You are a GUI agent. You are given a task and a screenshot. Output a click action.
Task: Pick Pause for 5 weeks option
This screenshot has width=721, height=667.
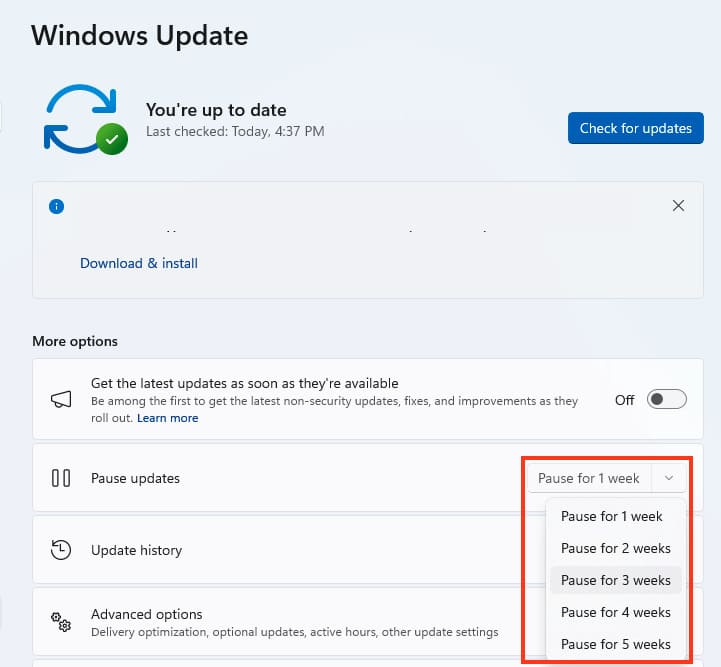[x=615, y=644]
